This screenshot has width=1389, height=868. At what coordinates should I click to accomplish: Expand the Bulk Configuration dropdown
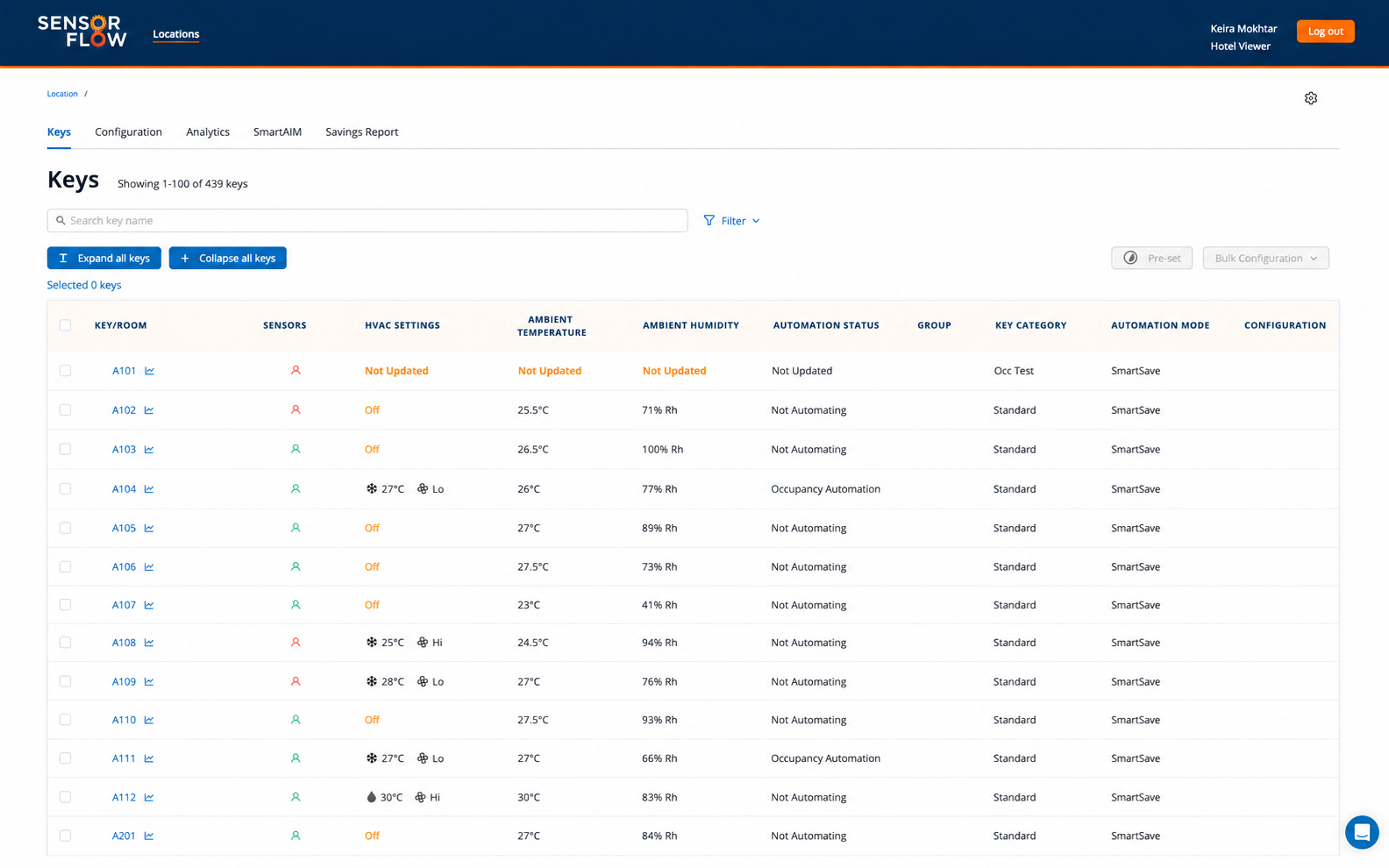pyautogui.click(x=1265, y=258)
